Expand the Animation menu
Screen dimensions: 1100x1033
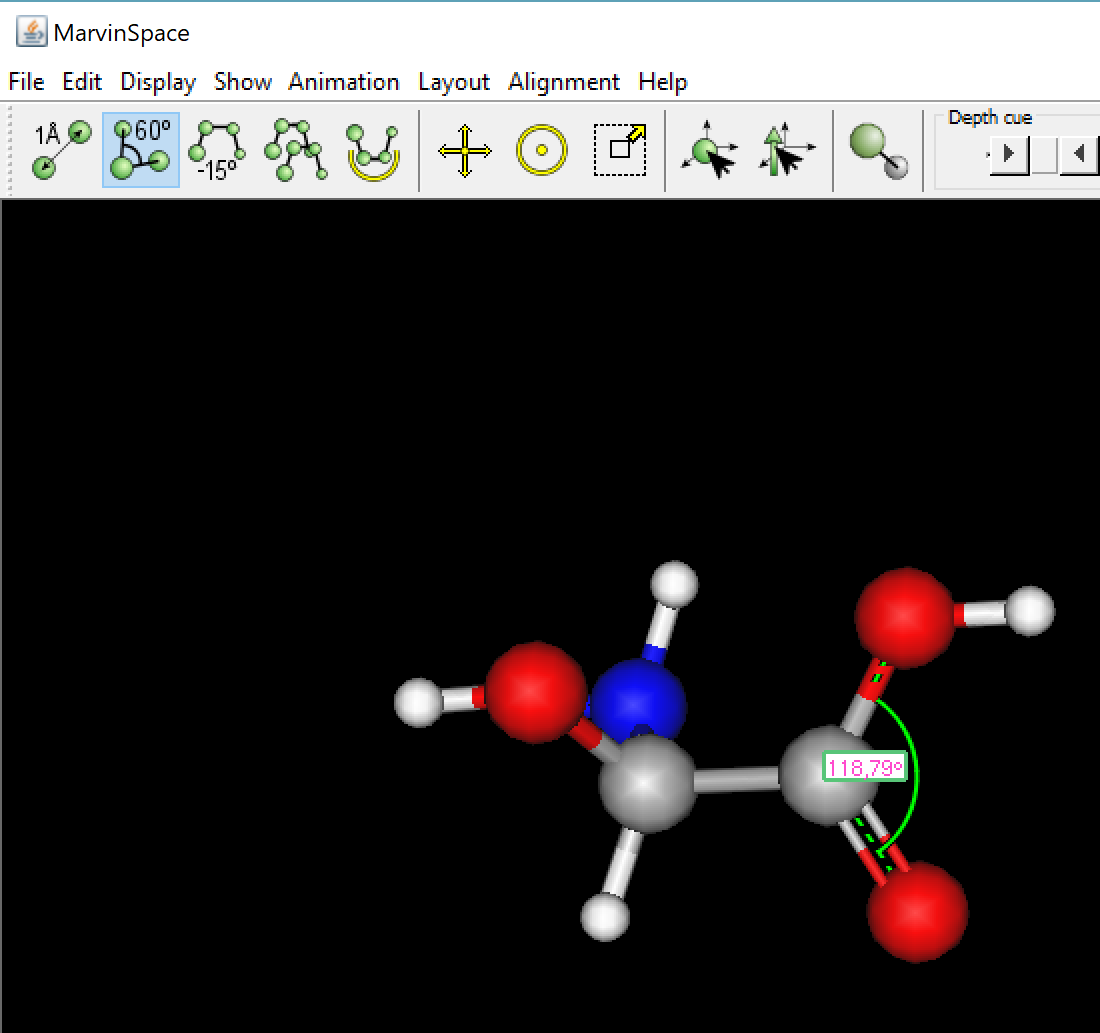344,82
